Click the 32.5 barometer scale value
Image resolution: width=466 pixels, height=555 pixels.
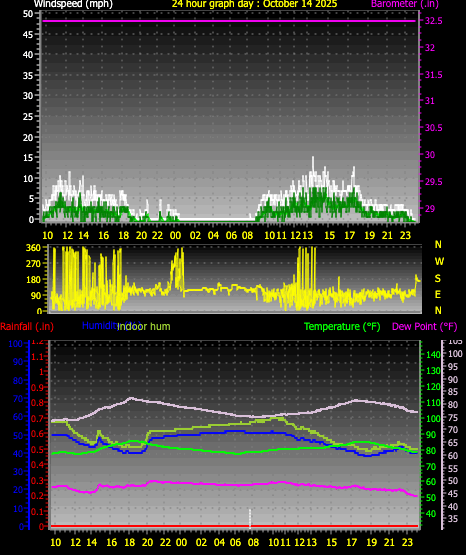[433, 21]
